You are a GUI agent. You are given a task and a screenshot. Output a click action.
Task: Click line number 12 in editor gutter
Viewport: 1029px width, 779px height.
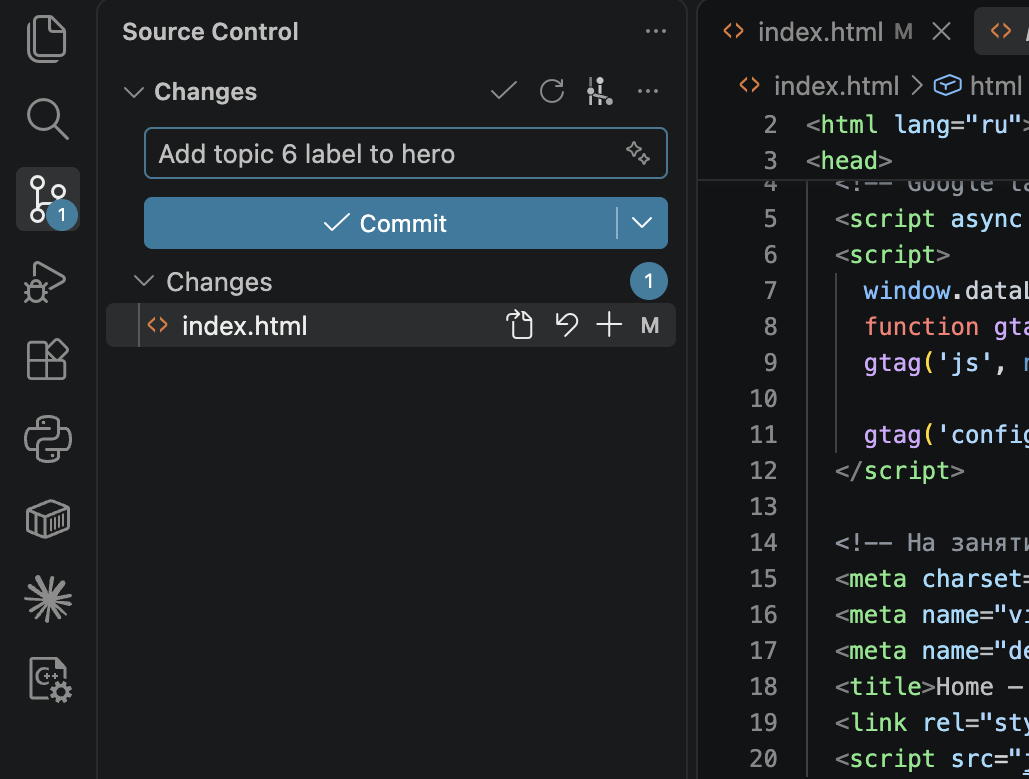(x=763, y=471)
